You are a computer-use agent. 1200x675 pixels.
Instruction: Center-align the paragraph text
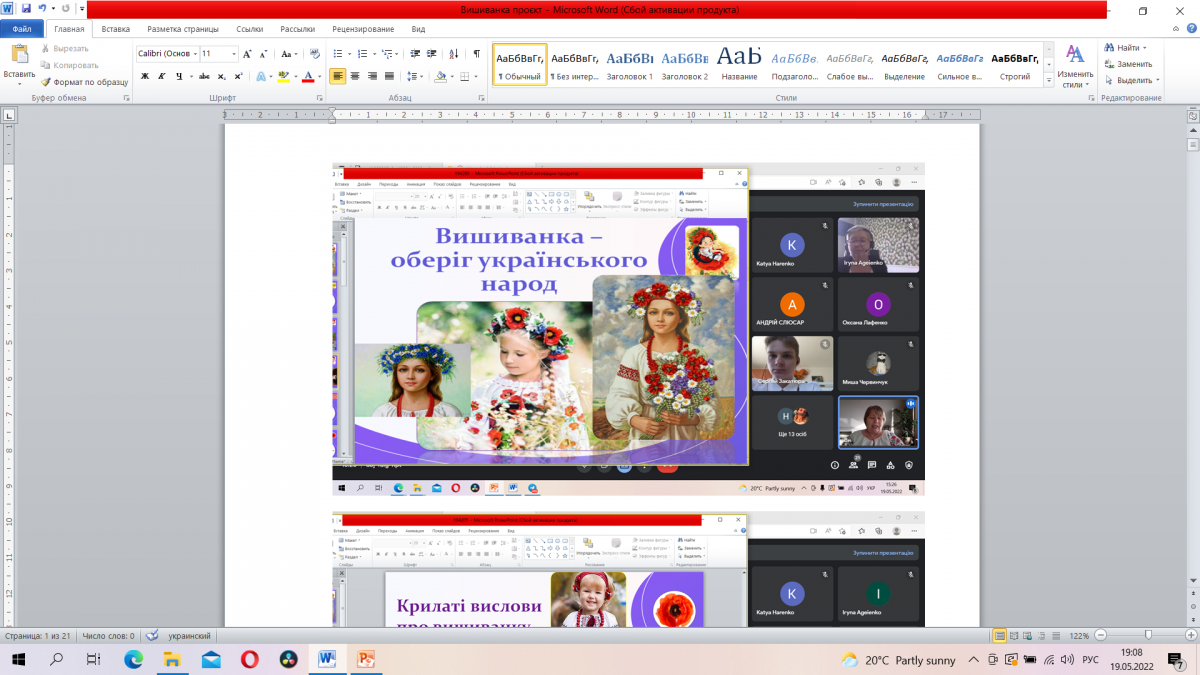click(355, 76)
